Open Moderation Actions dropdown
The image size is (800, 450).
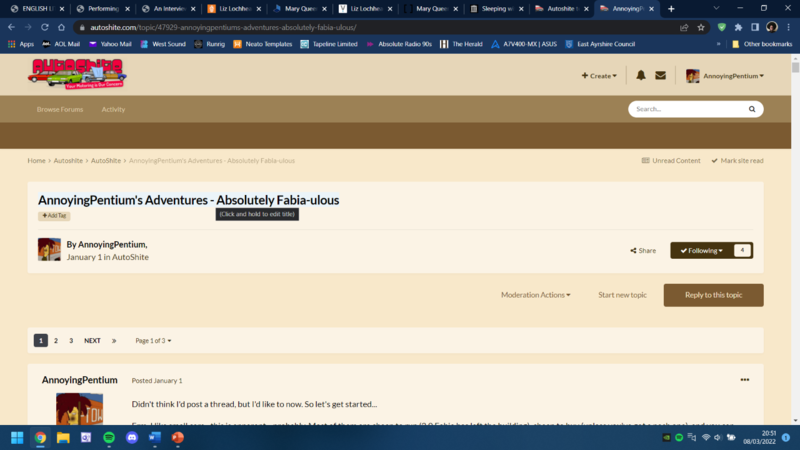click(x=536, y=295)
